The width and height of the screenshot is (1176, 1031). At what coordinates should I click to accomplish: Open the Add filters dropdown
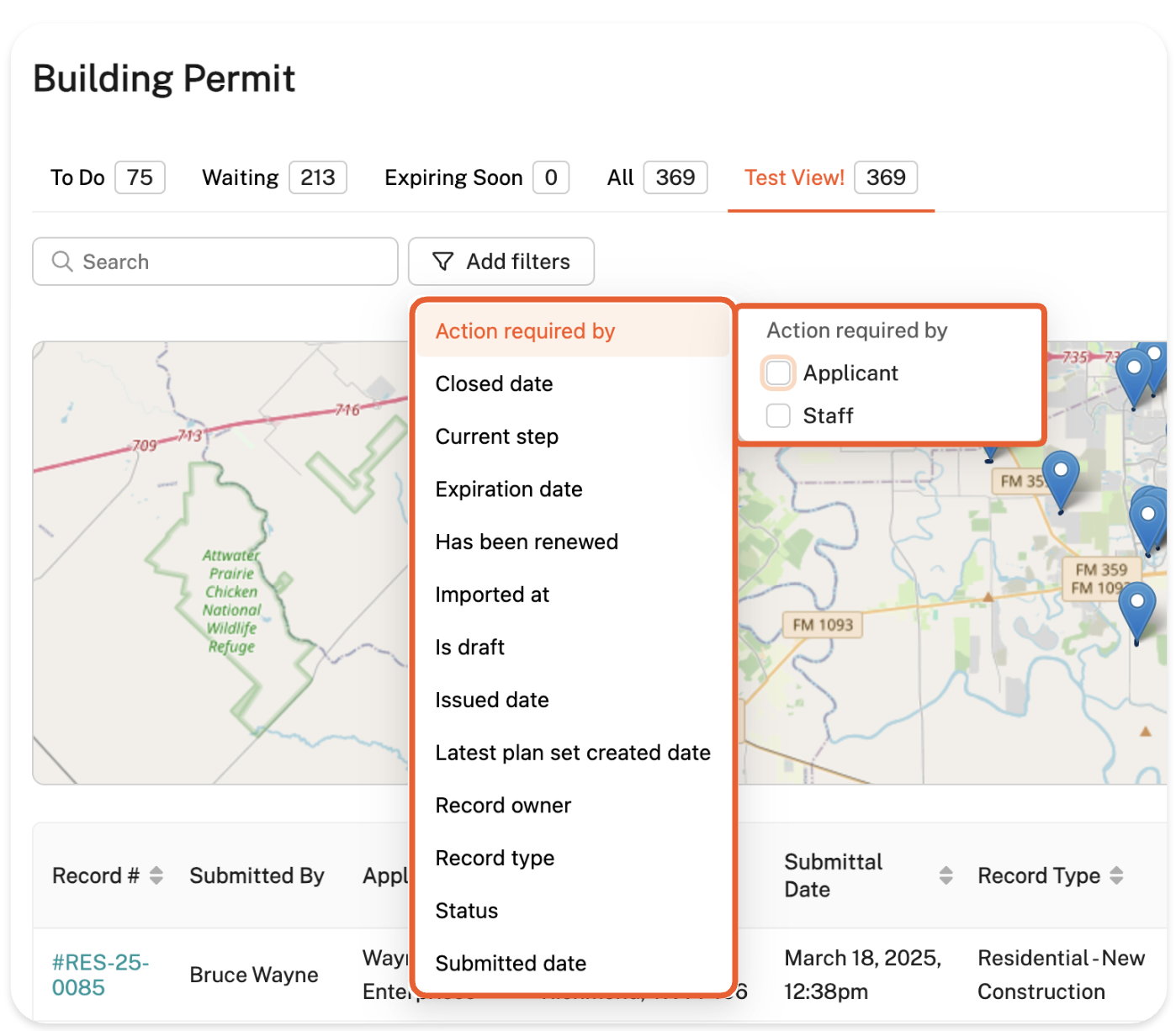pyautogui.click(x=501, y=262)
